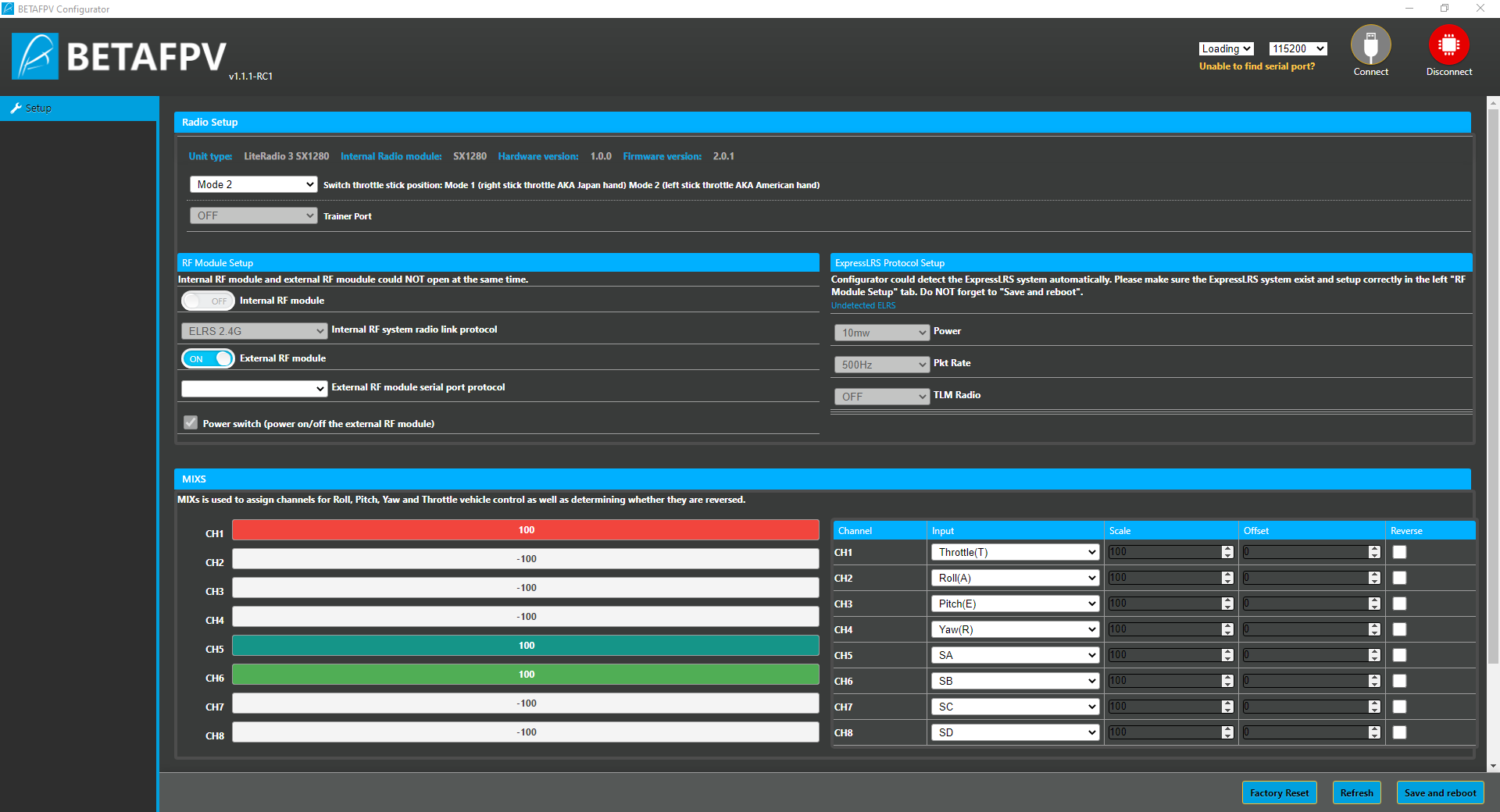Open the External RF serial port protocol dropdown
The height and width of the screenshot is (812, 1500).
point(253,388)
